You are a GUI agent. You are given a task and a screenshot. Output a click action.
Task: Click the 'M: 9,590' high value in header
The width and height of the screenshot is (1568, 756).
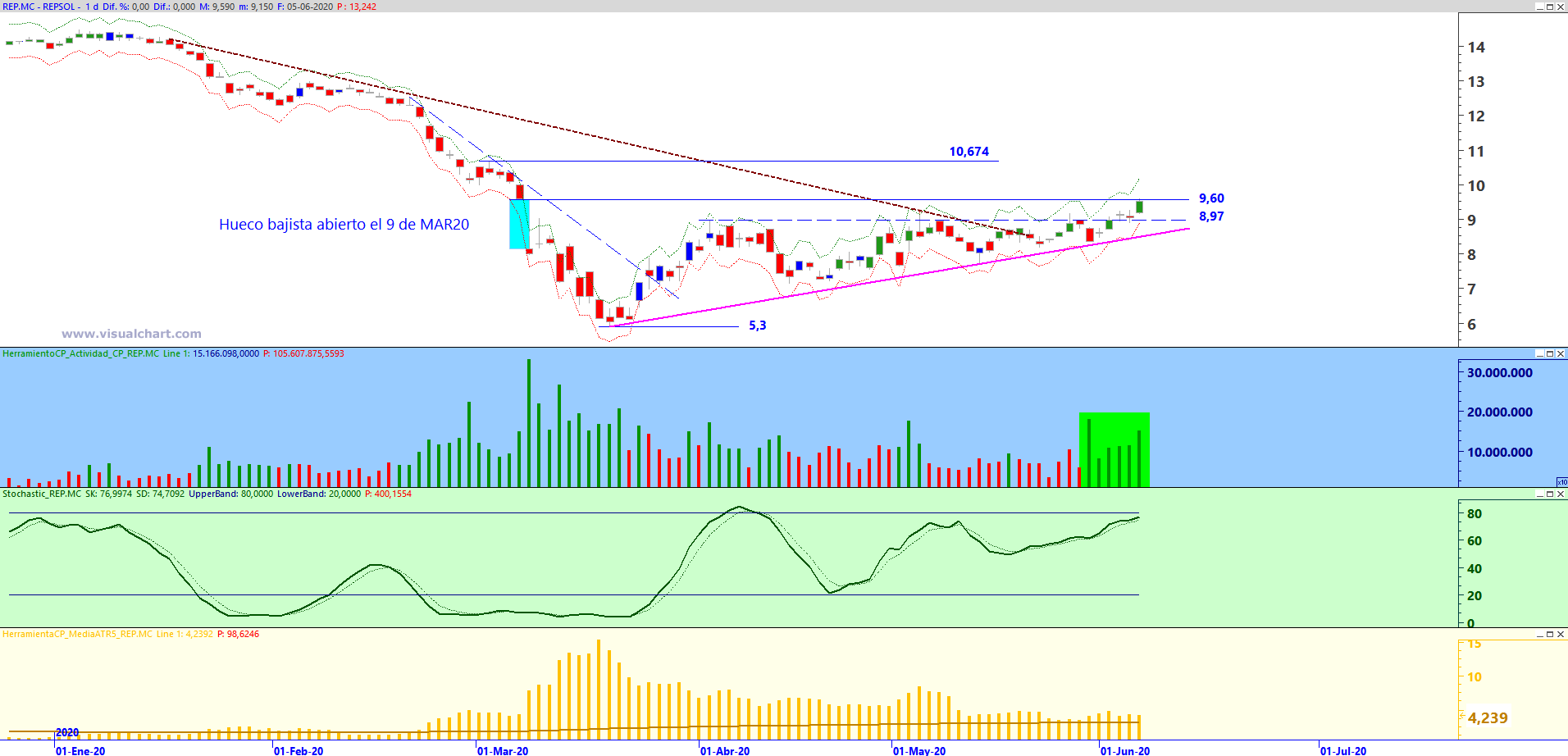(x=217, y=7)
